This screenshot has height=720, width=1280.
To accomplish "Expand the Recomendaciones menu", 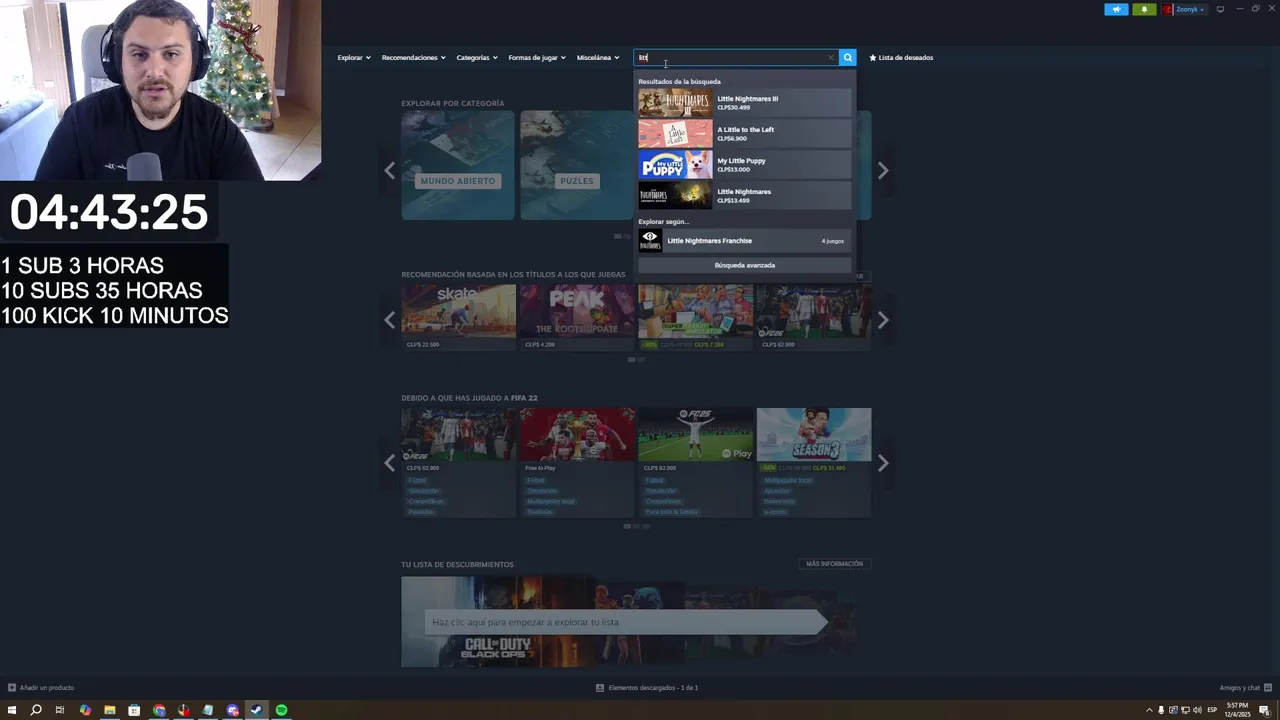I will click(x=413, y=57).
